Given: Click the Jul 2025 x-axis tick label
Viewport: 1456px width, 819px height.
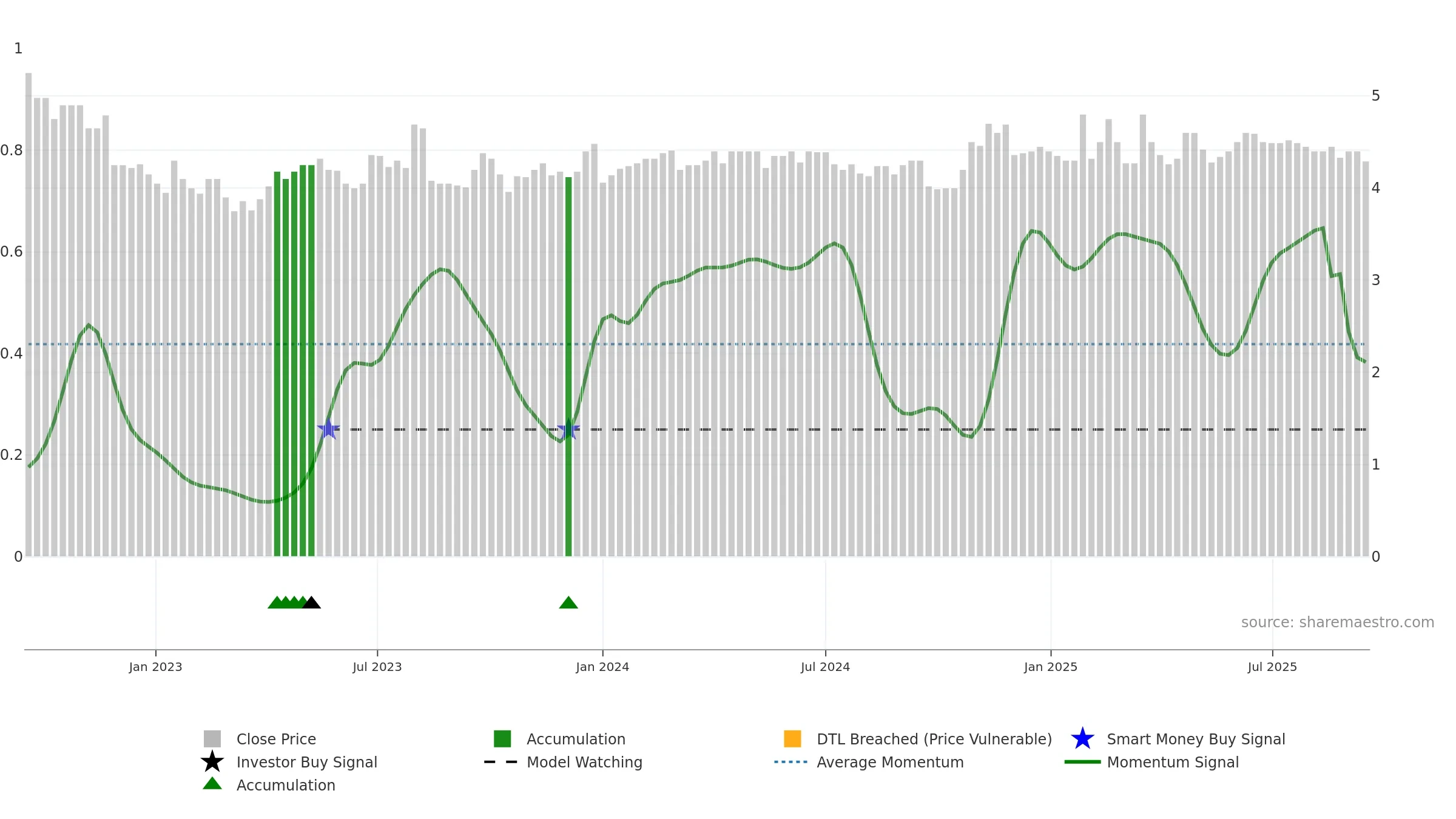Looking at the screenshot, I should tap(1272, 667).
